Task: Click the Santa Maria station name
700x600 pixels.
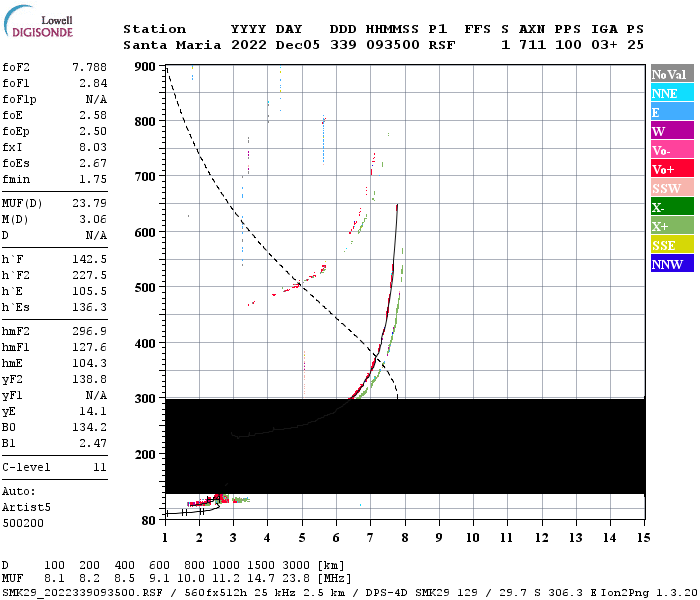Action: [172, 45]
